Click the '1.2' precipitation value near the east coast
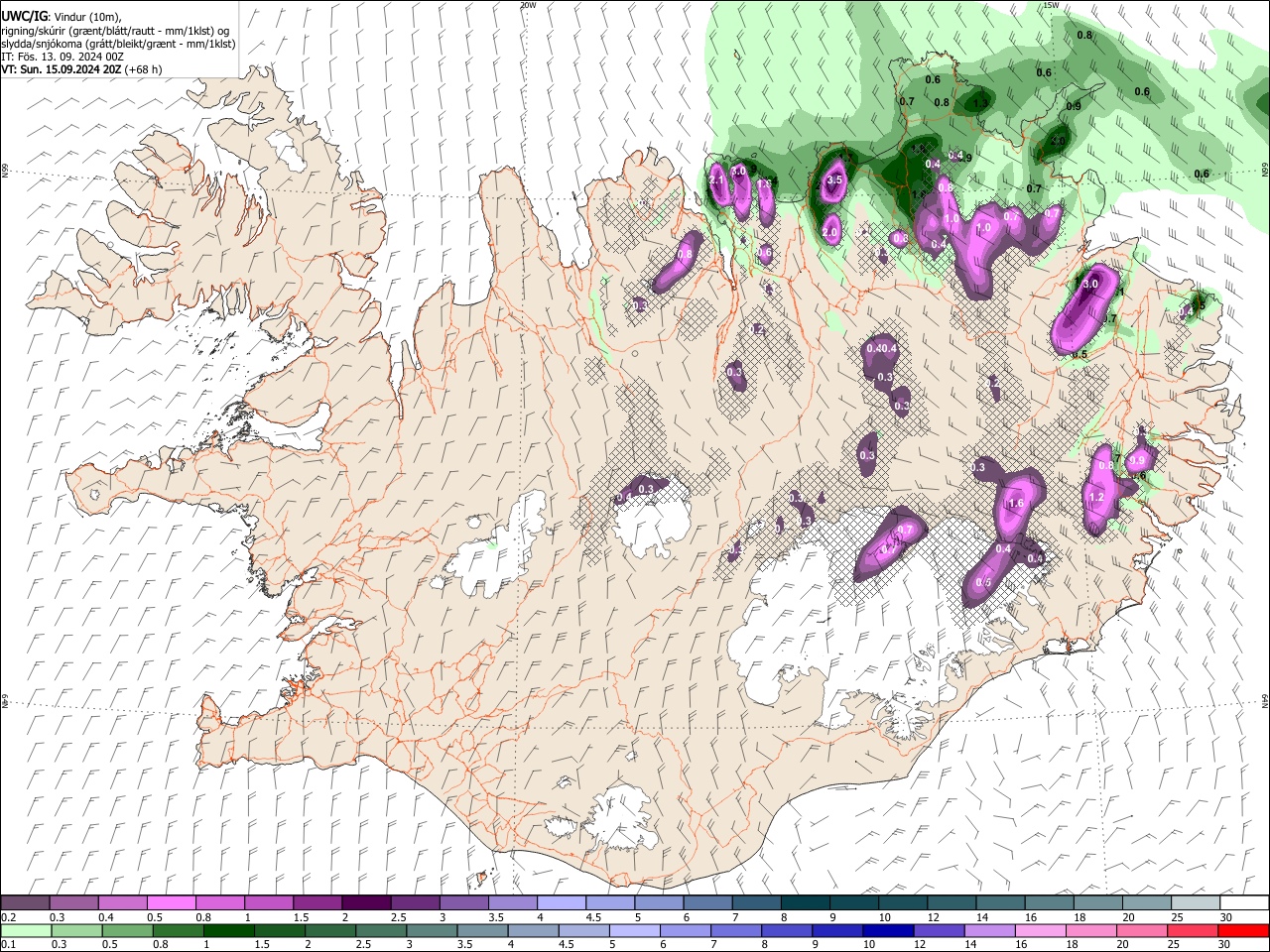 [x=1097, y=498]
